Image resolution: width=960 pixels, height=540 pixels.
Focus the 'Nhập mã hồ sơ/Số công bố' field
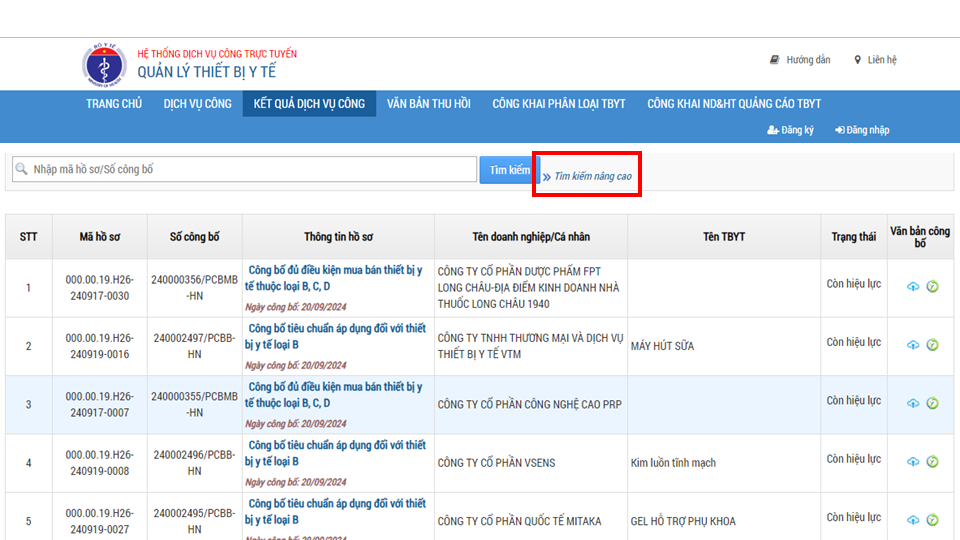[x=245, y=170]
